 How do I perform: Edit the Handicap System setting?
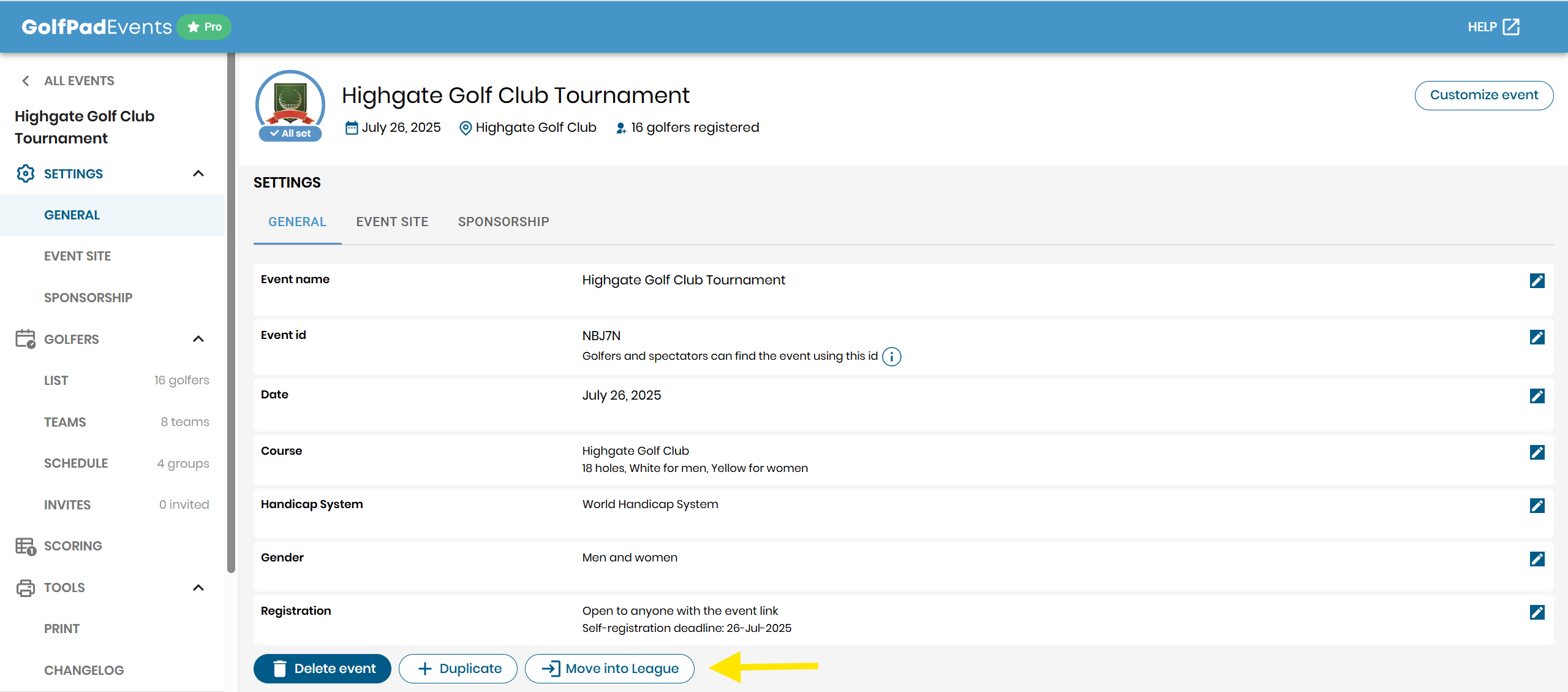click(x=1537, y=506)
